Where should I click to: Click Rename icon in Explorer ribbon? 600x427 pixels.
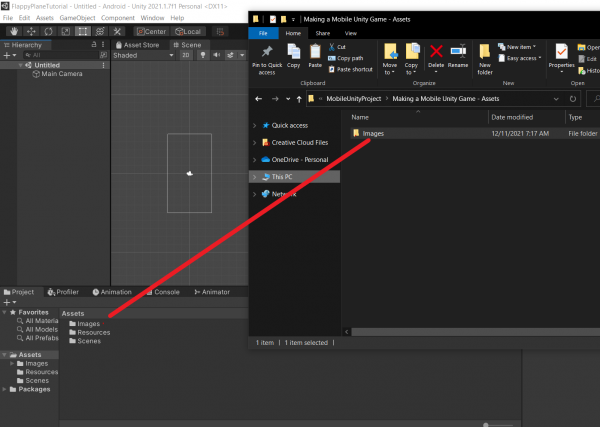point(458,51)
